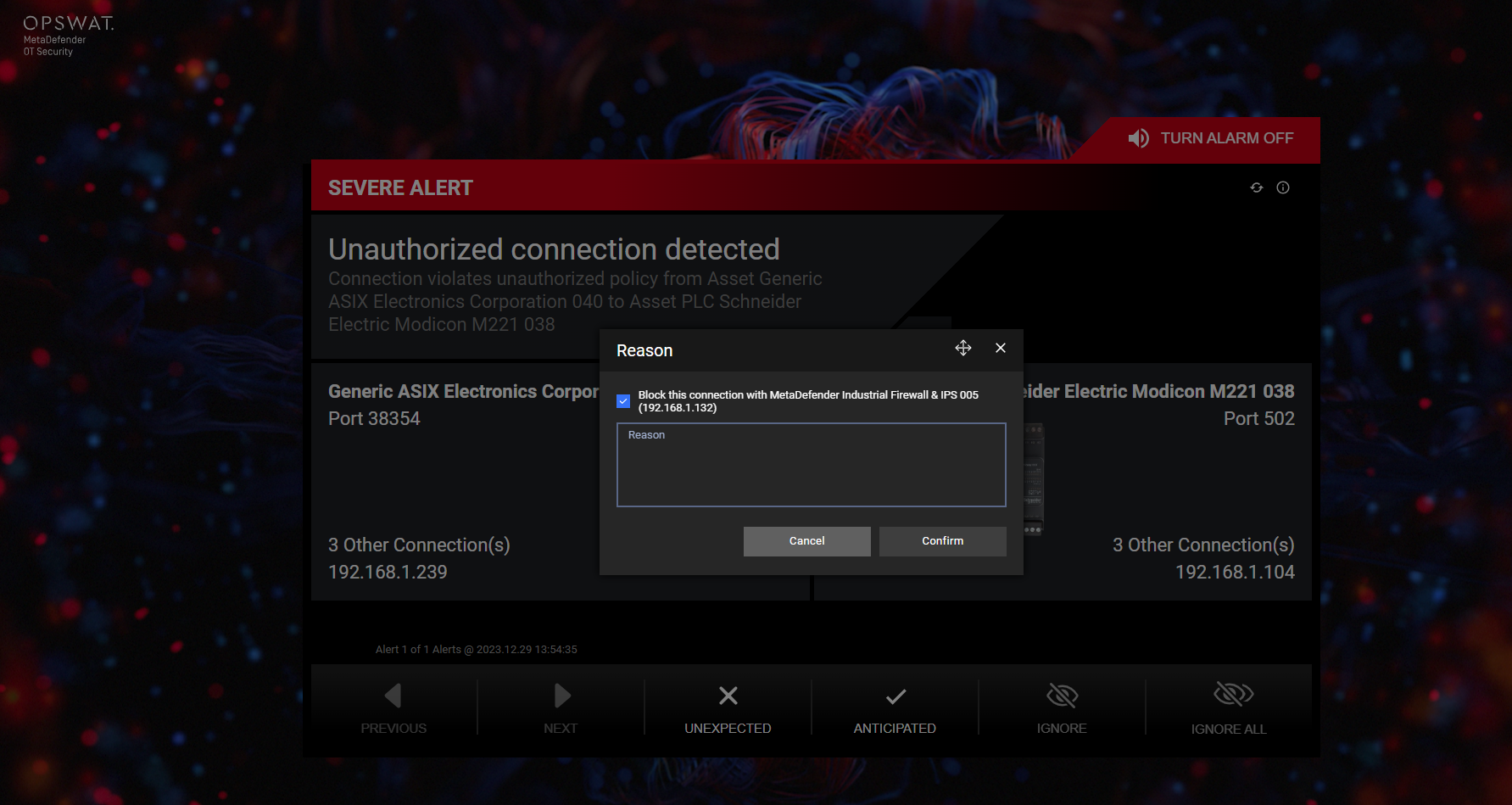Cancel the Reason dialog

pos(807,541)
